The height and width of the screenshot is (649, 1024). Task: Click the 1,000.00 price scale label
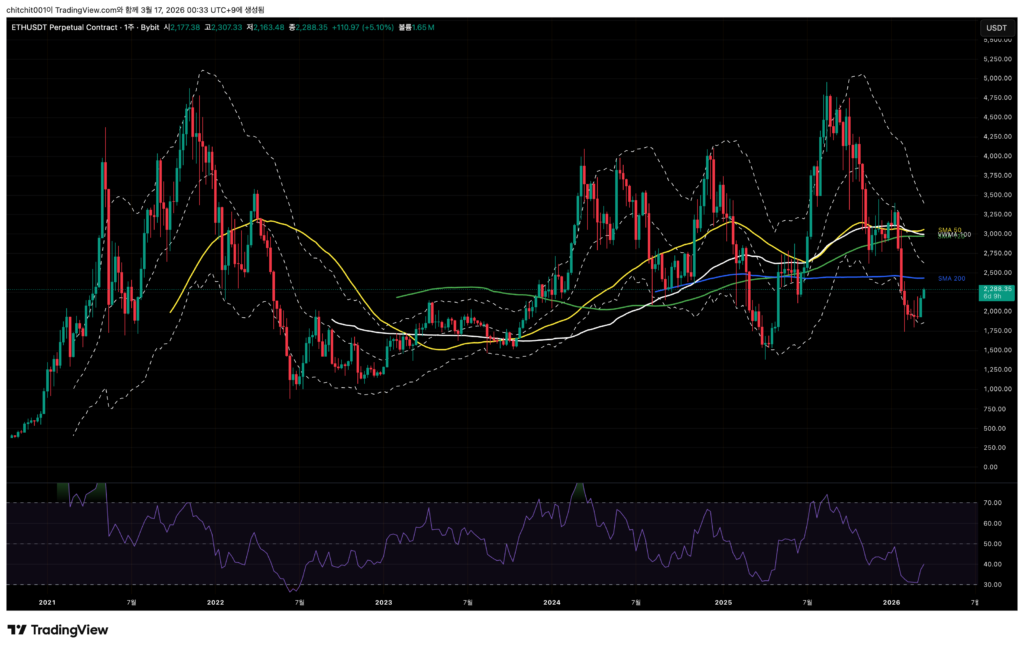tap(996, 389)
